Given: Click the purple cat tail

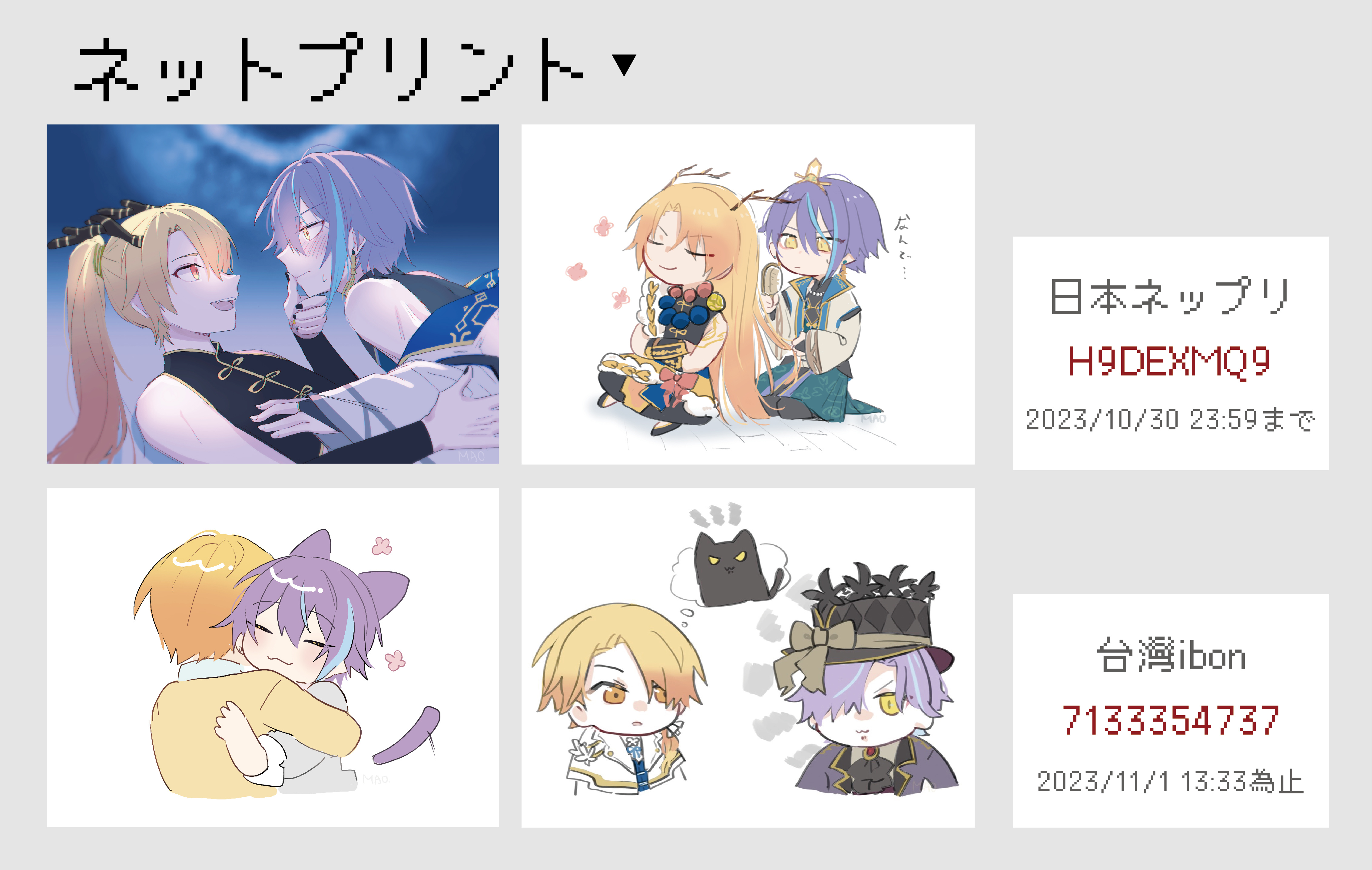Looking at the screenshot, I should click(x=408, y=734).
